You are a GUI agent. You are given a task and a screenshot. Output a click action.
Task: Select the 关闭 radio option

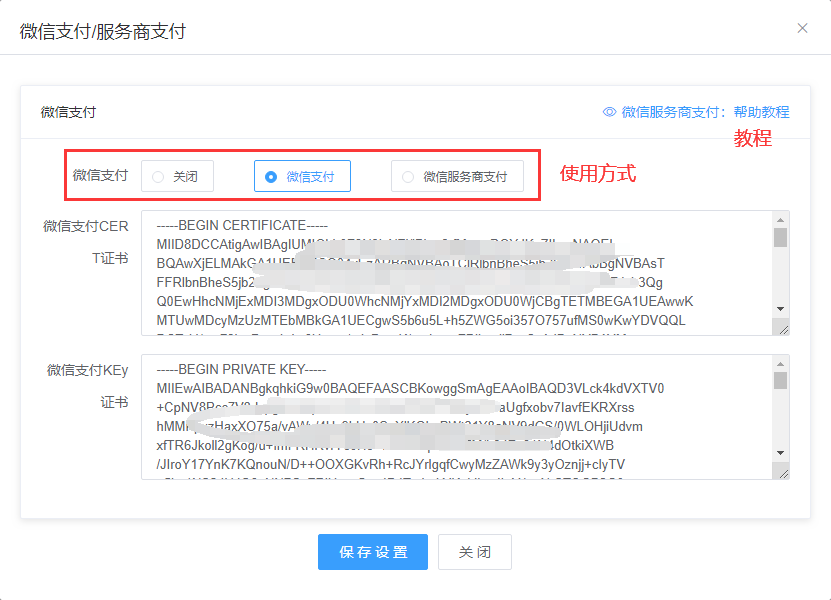click(x=177, y=177)
